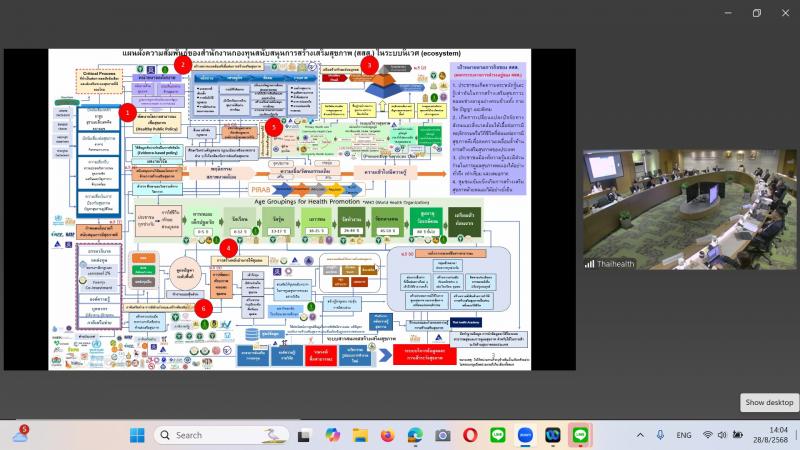The height and width of the screenshot is (450, 800).
Task: Minimize the meeting window
Action: click(728, 13)
